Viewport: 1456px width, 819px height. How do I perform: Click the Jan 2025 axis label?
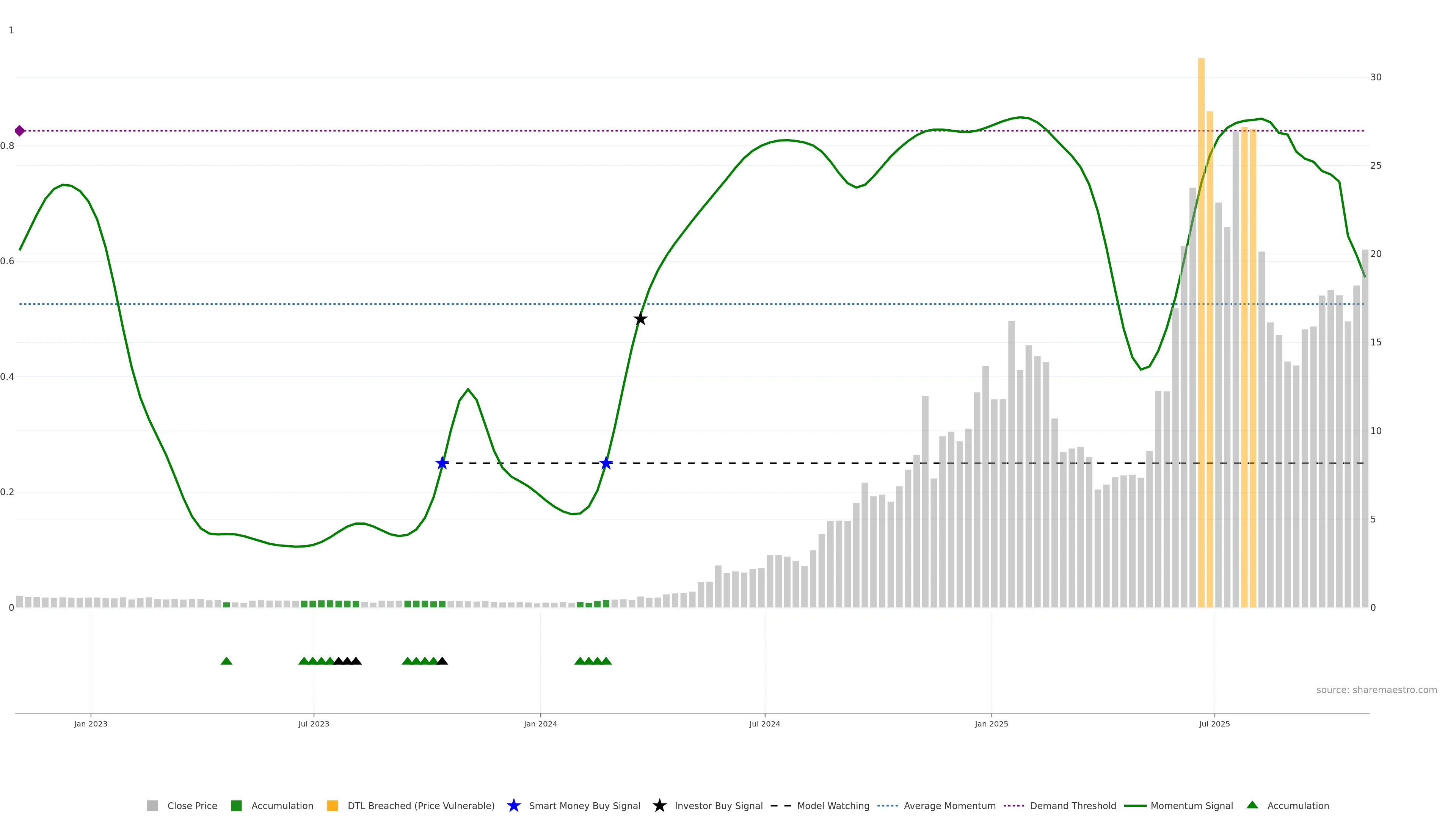tap(991, 723)
